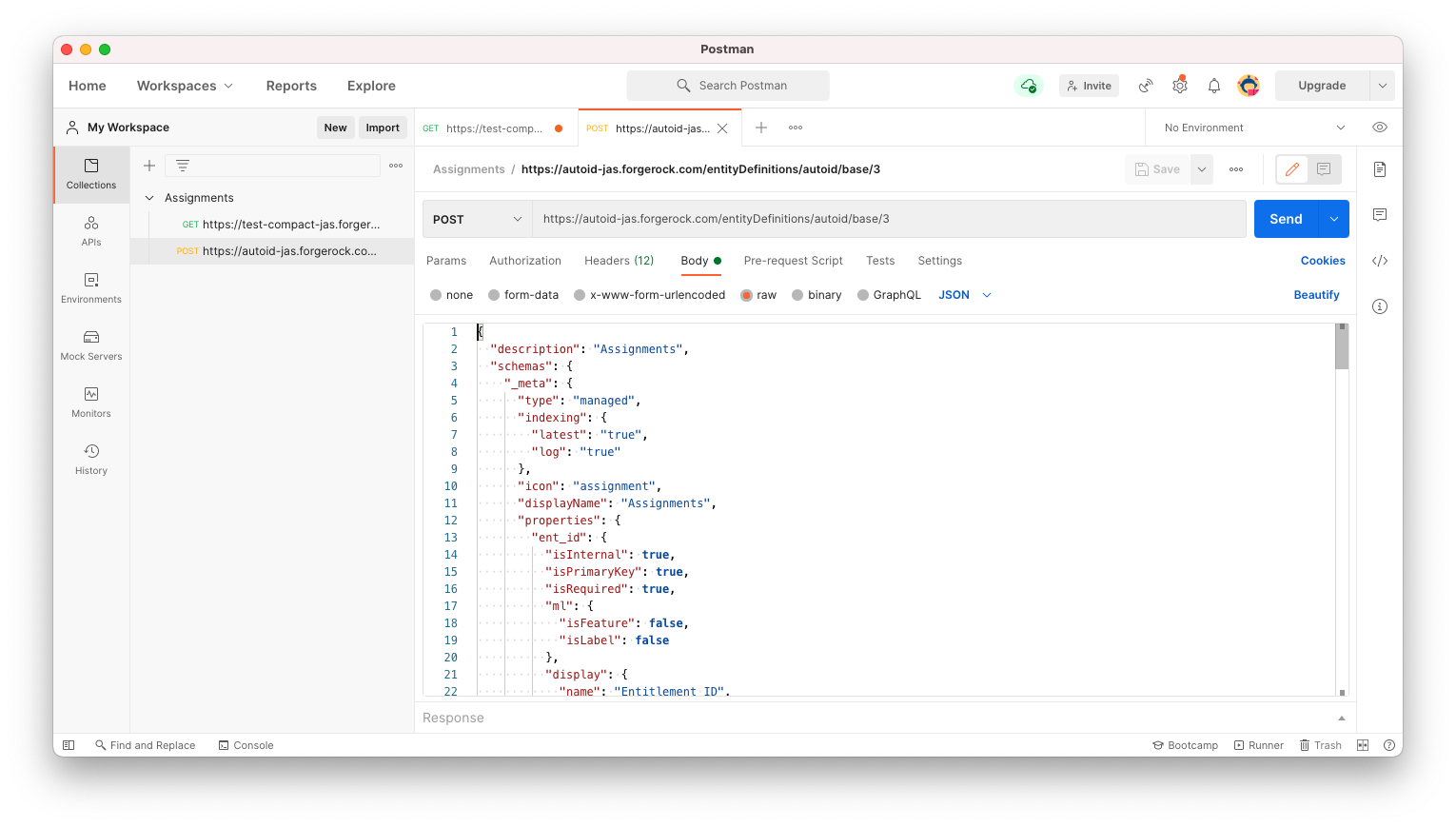The width and height of the screenshot is (1456, 827).
Task: Toggle the sidebar icon in status bar
Action: pyautogui.click(x=69, y=745)
